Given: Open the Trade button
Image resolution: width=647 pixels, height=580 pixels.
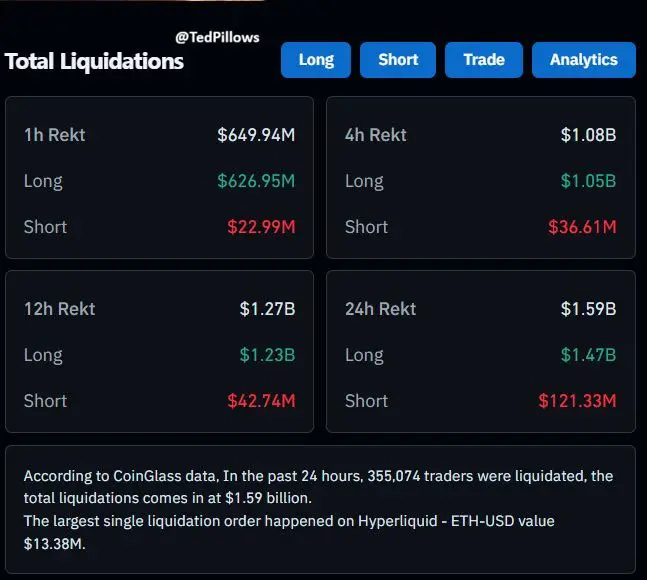Looking at the screenshot, I should point(484,60).
